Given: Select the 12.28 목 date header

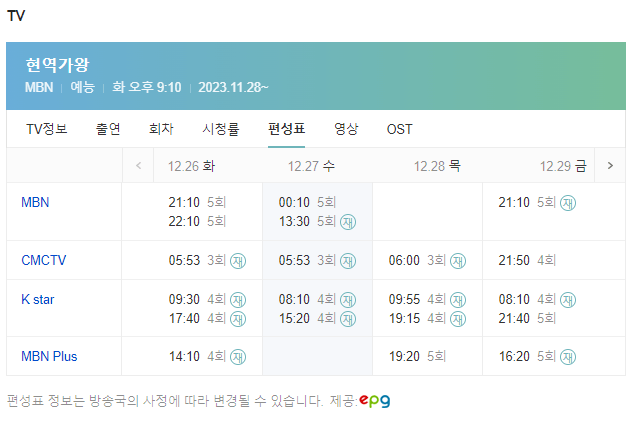Looking at the screenshot, I should (x=437, y=166).
